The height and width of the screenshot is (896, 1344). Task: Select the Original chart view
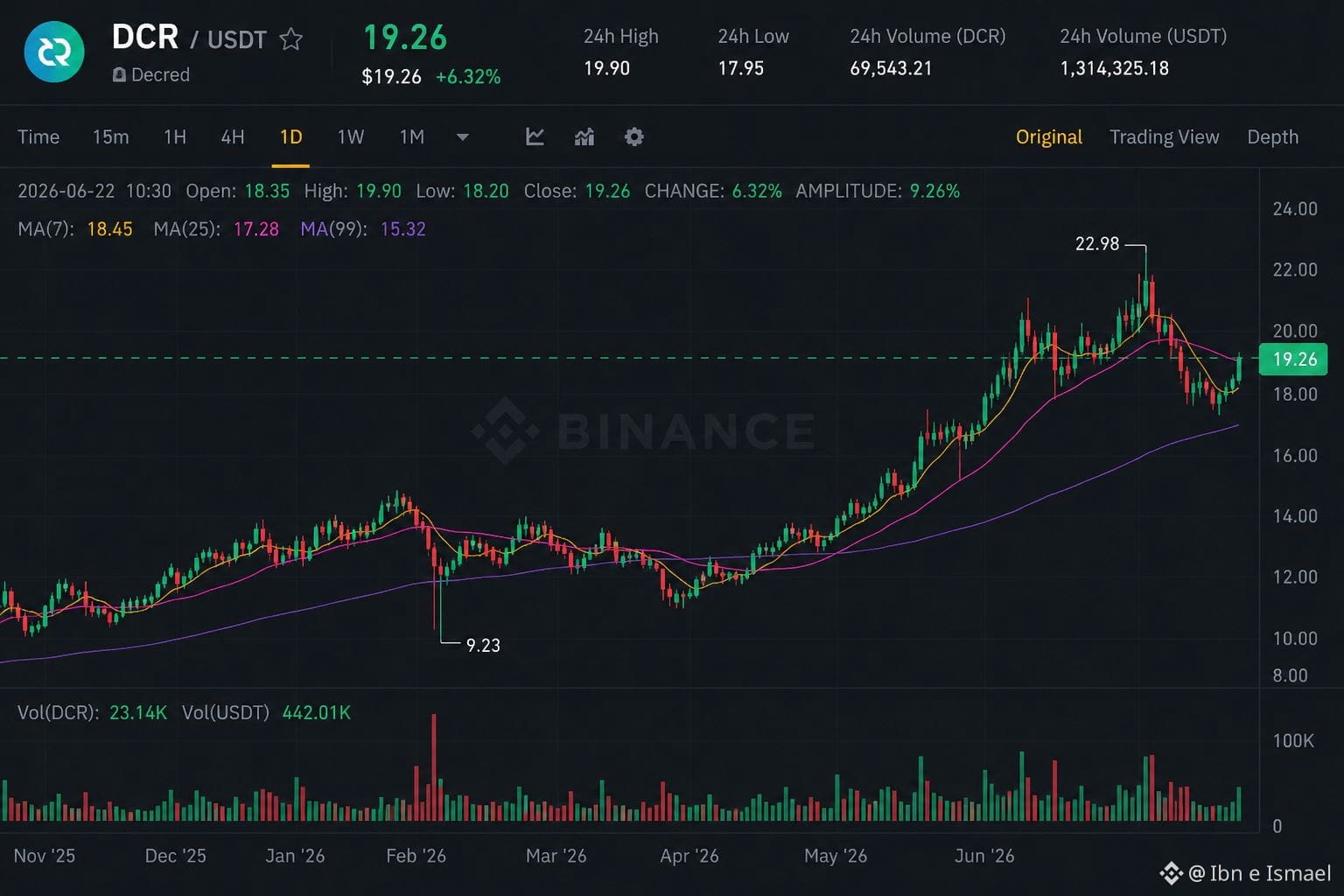[1049, 136]
